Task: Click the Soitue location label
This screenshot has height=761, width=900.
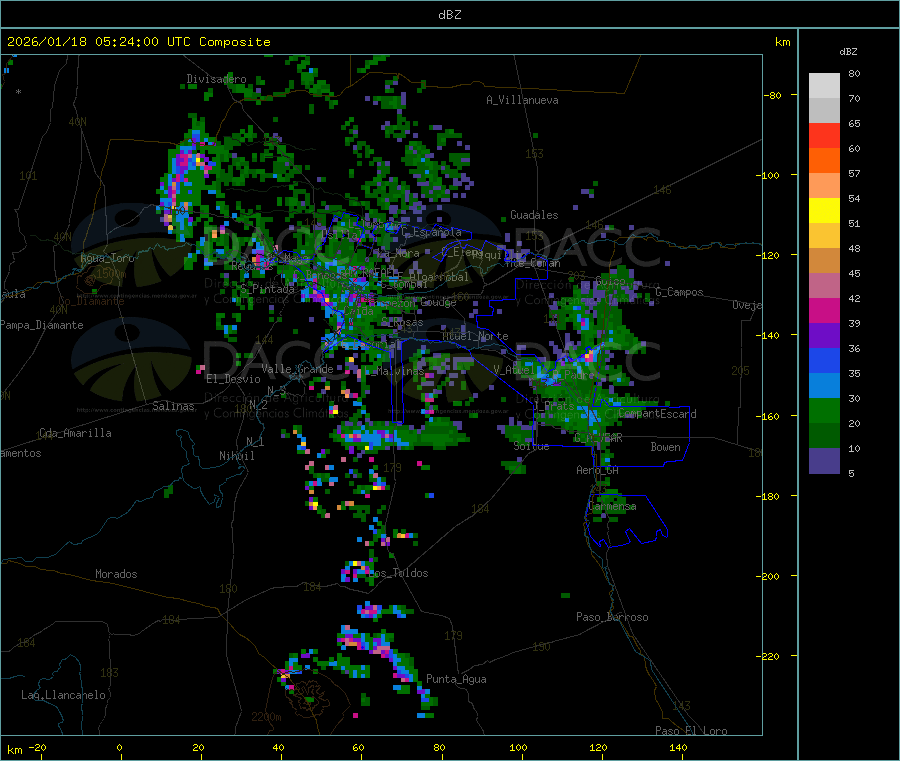Action: [x=531, y=446]
